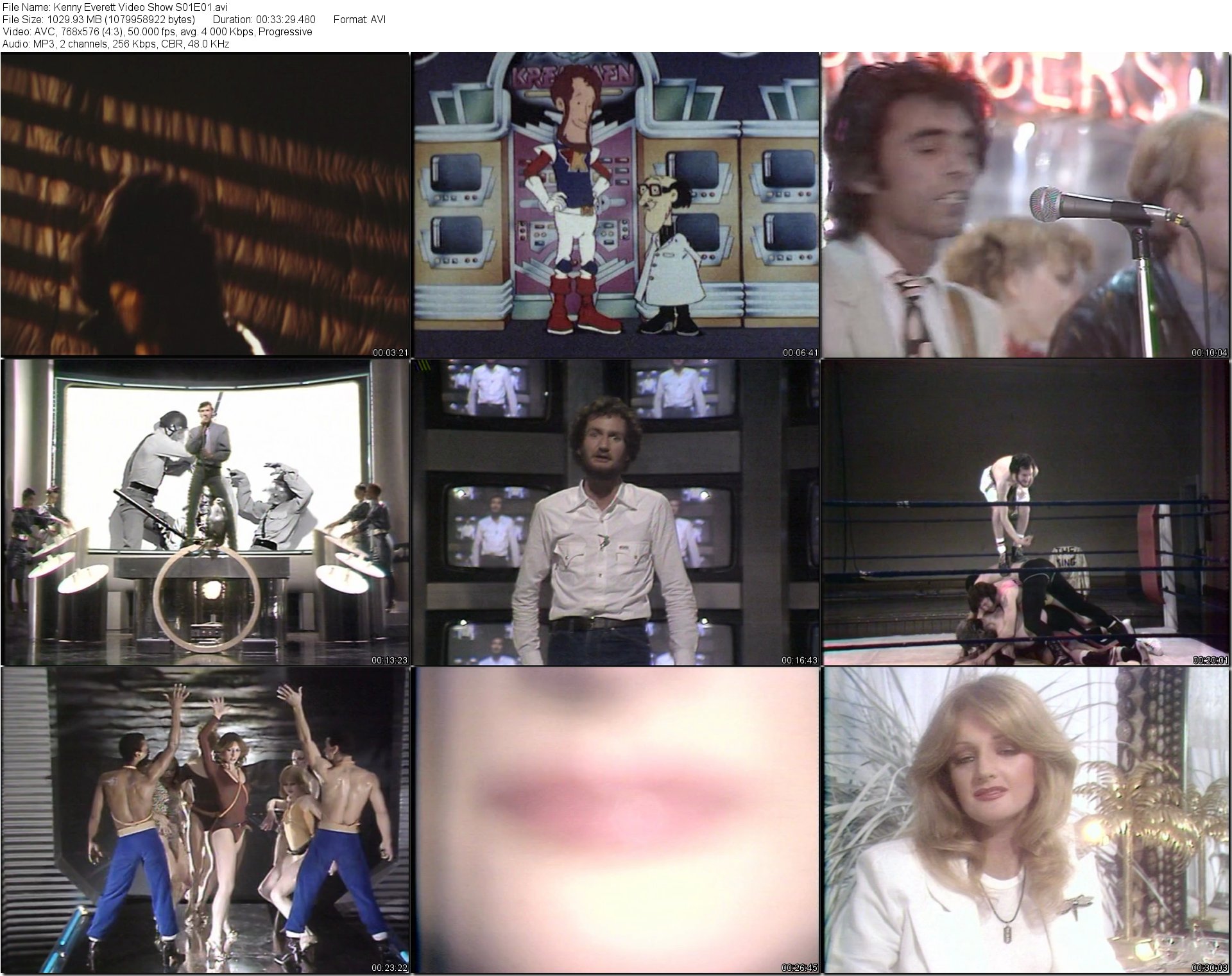This screenshot has width=1232, height=976.
Task: Click the stage performance thumbnail at 00:13:23
Action: pos(205,512)
